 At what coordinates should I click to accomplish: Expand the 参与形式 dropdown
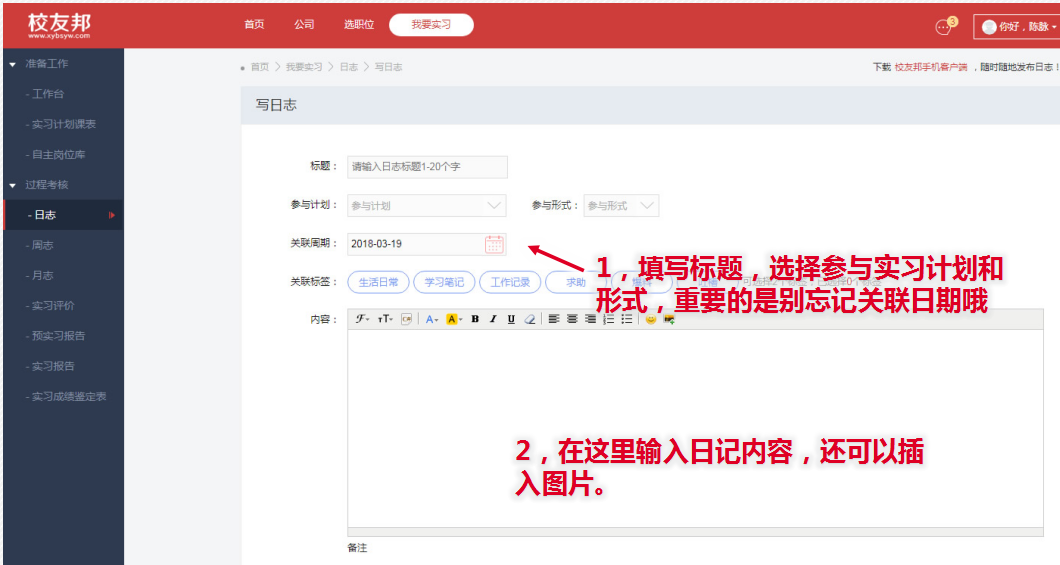[621, 206]
